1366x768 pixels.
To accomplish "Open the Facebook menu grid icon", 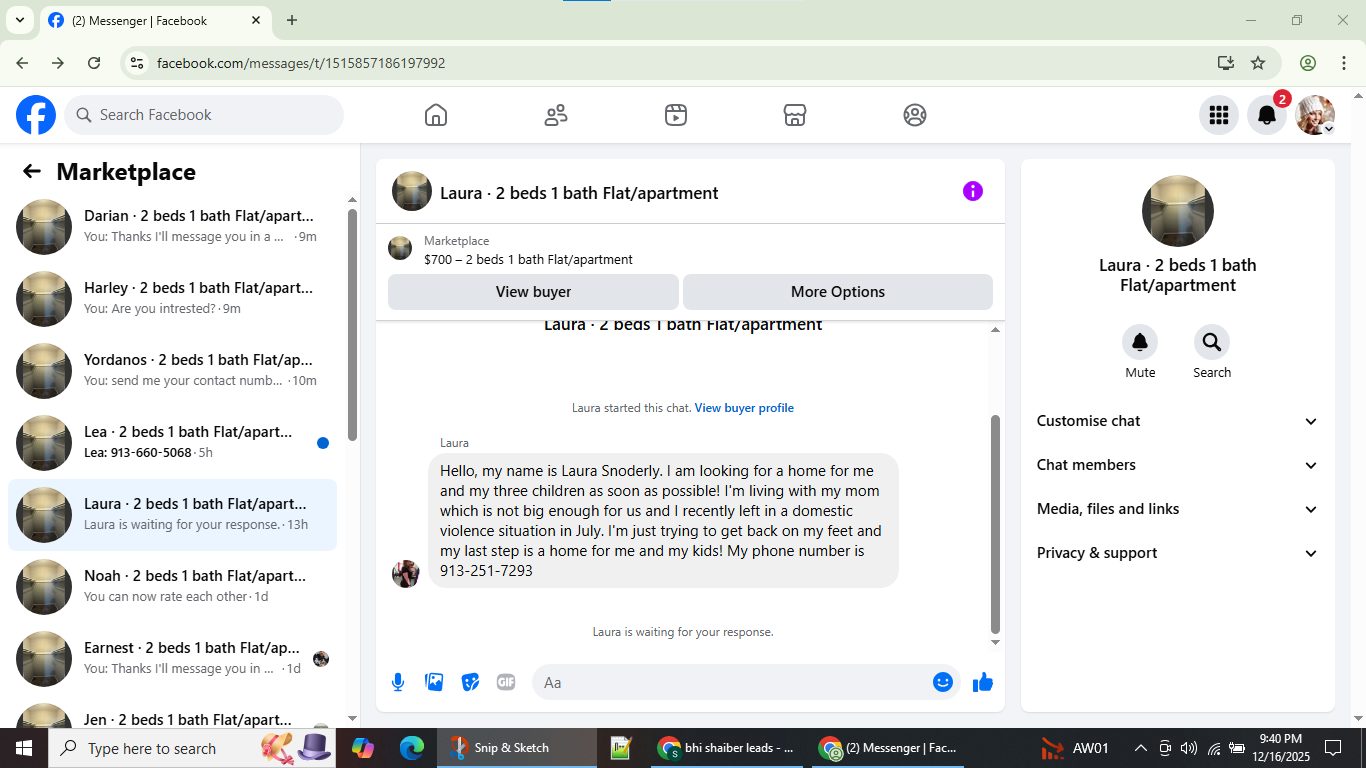I will click(x=1218, y=115).
